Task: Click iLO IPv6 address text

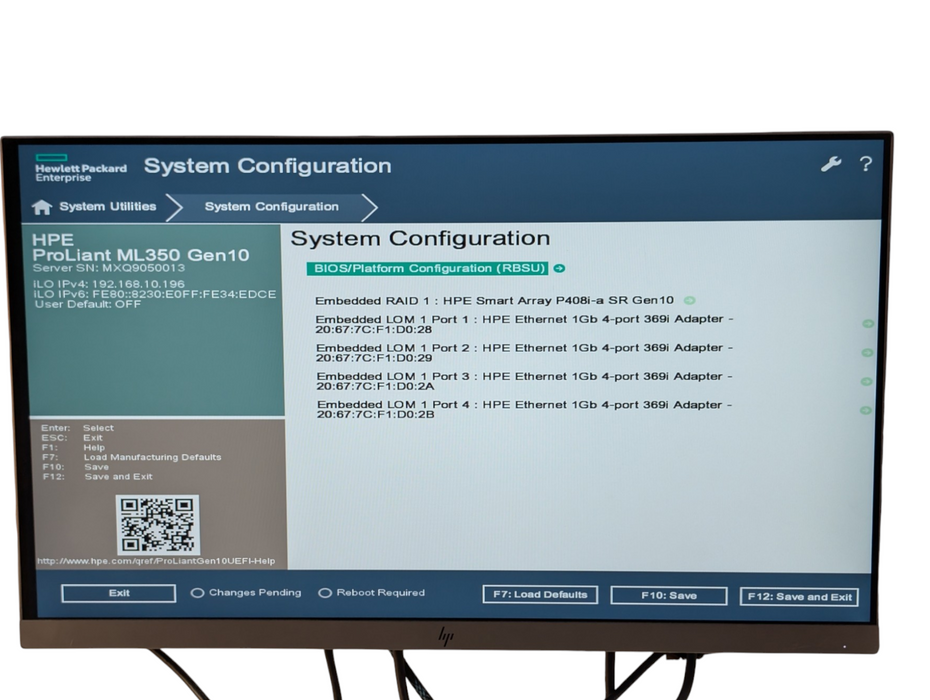Action: 155,294
